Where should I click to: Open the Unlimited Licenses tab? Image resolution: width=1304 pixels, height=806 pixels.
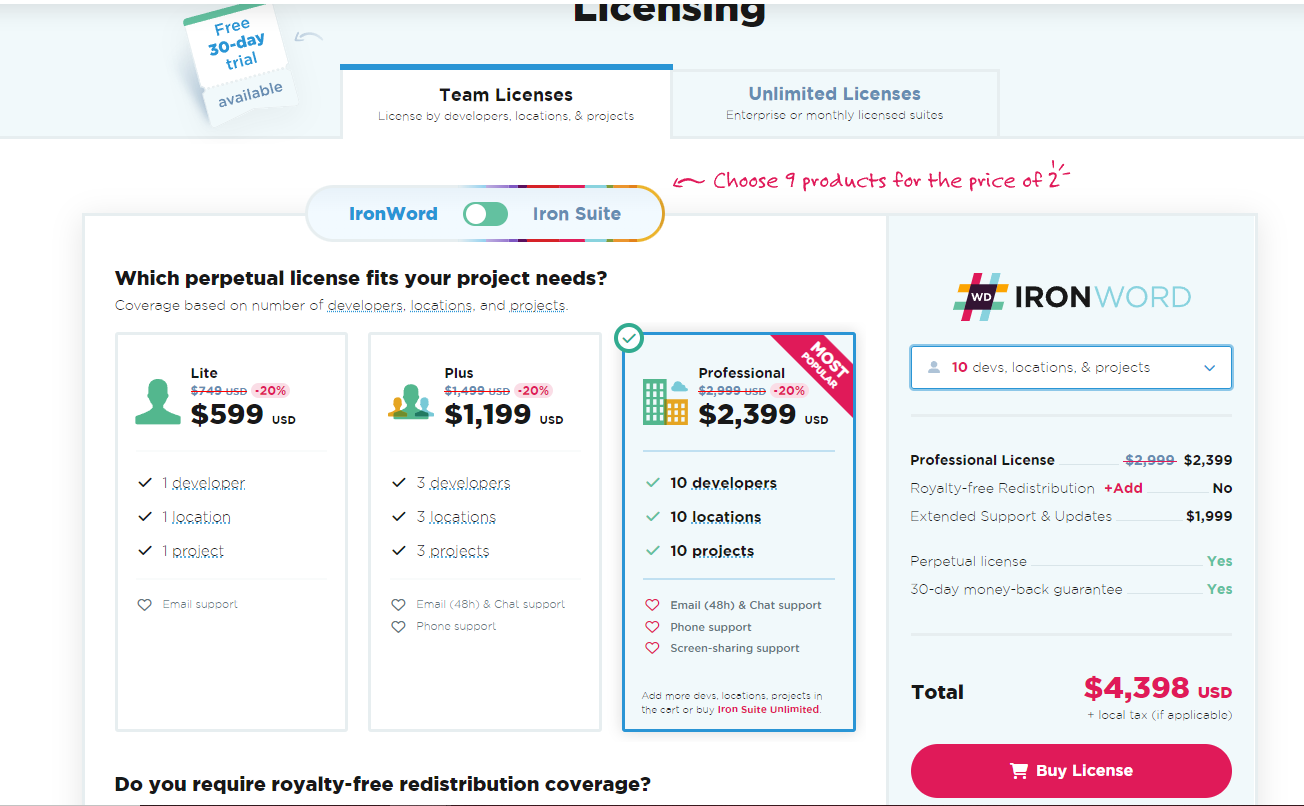(834, 102)
